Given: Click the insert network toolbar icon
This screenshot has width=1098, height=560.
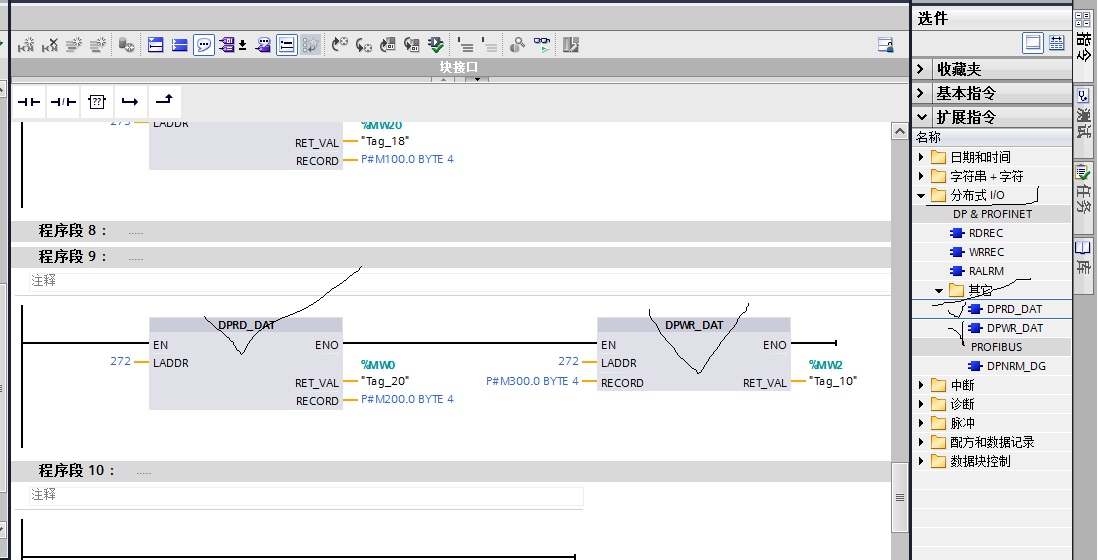Looking at the screenshot, I should coord(155,45).
